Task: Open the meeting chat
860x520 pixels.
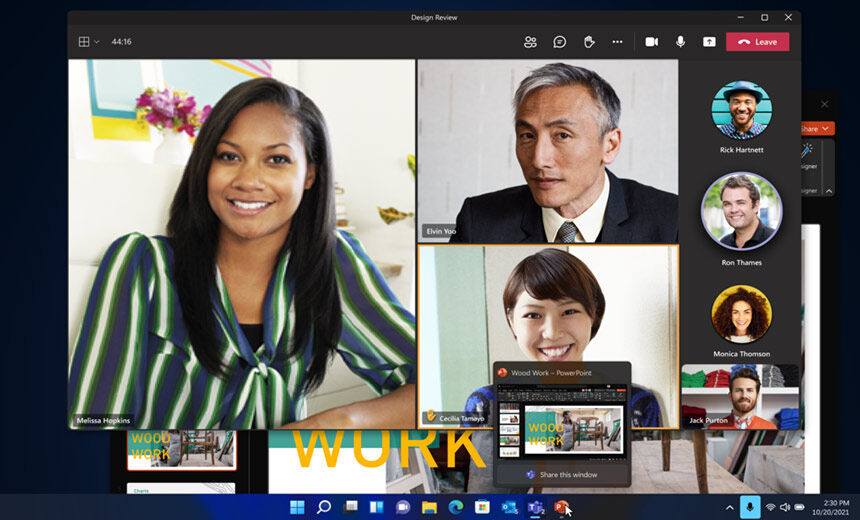Action: pyautogui.click(x=560, y=42)
